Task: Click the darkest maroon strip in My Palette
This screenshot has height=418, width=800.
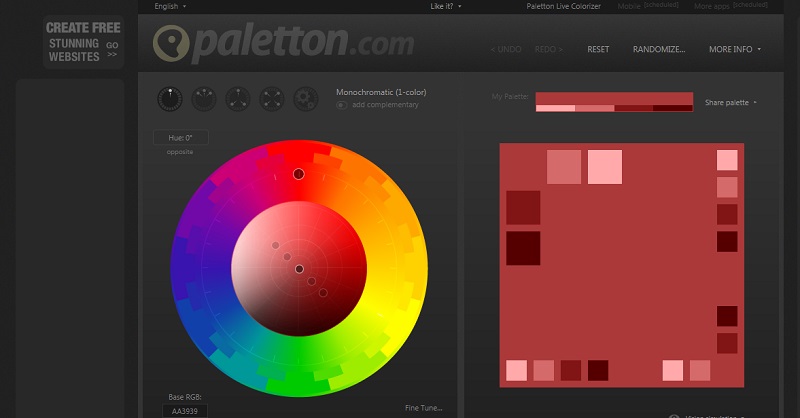Action: coord(673,108)
